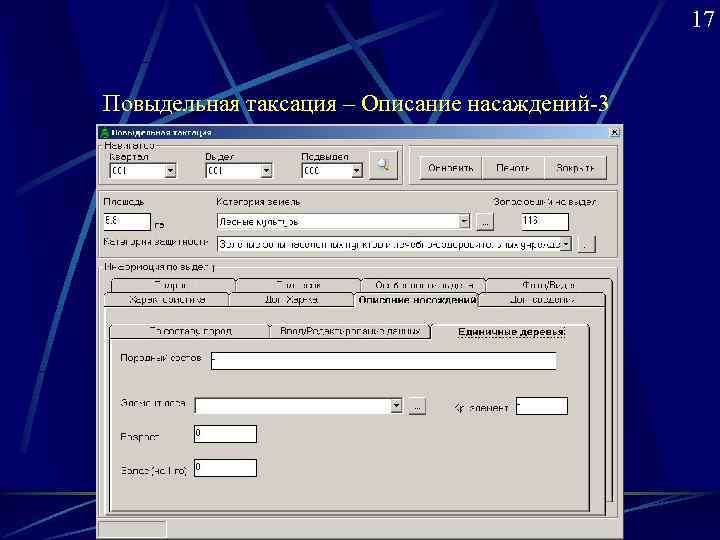Click the Кр. элемент input field

[542, 406]
